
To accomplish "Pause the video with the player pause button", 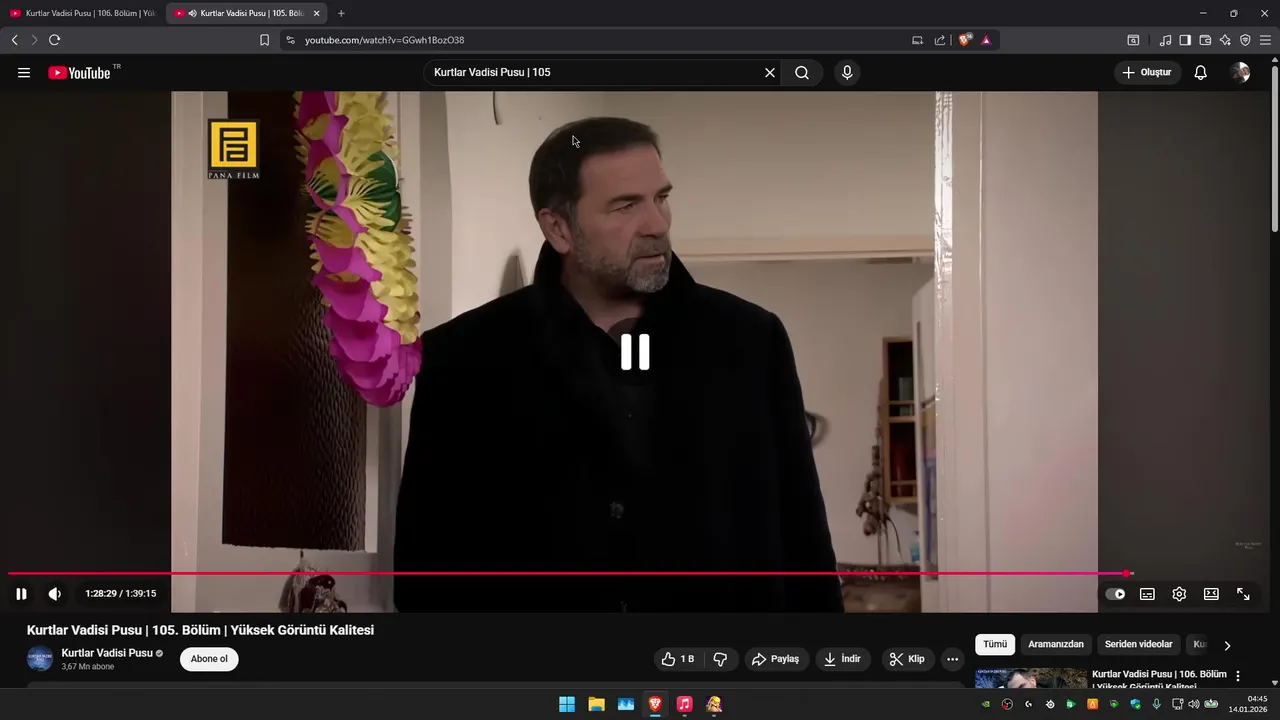I will point(21,594).
